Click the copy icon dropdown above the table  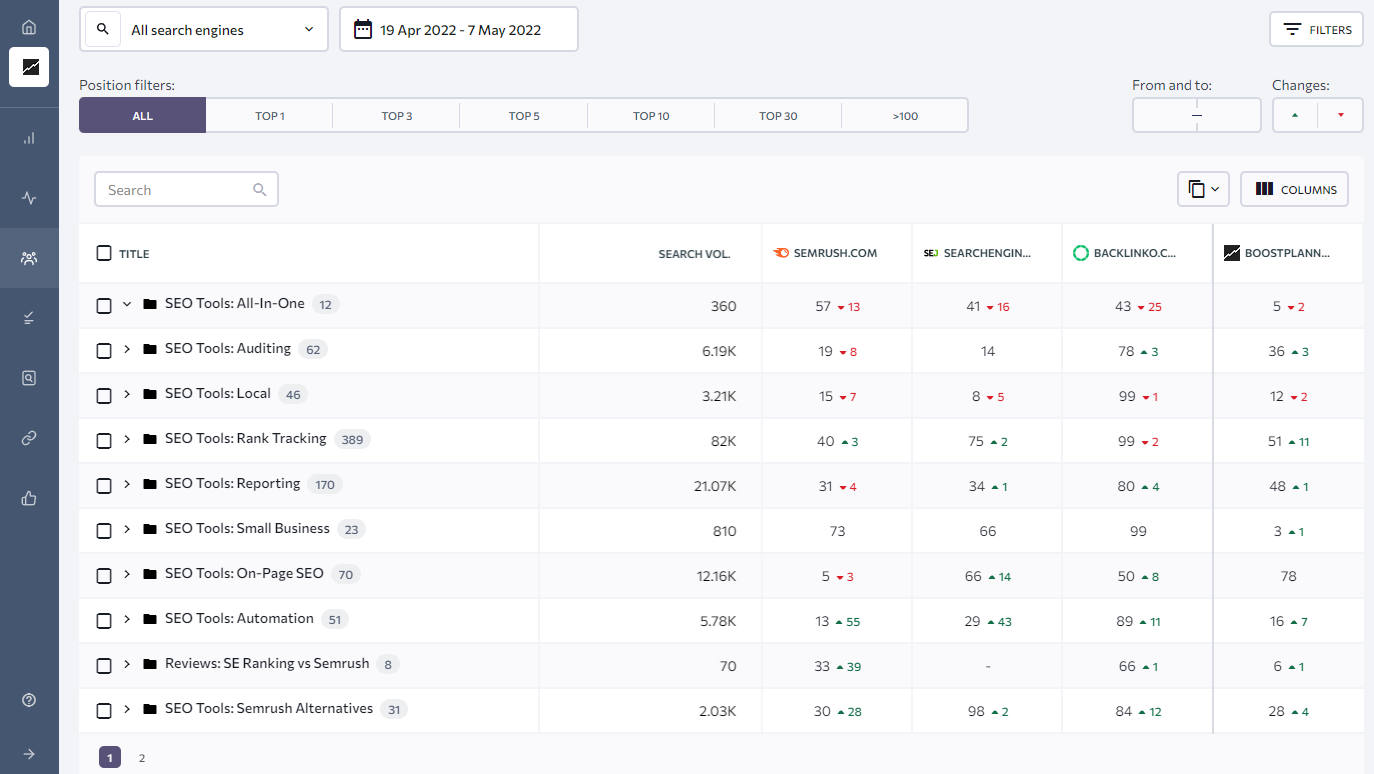[x=1203, y=189]
